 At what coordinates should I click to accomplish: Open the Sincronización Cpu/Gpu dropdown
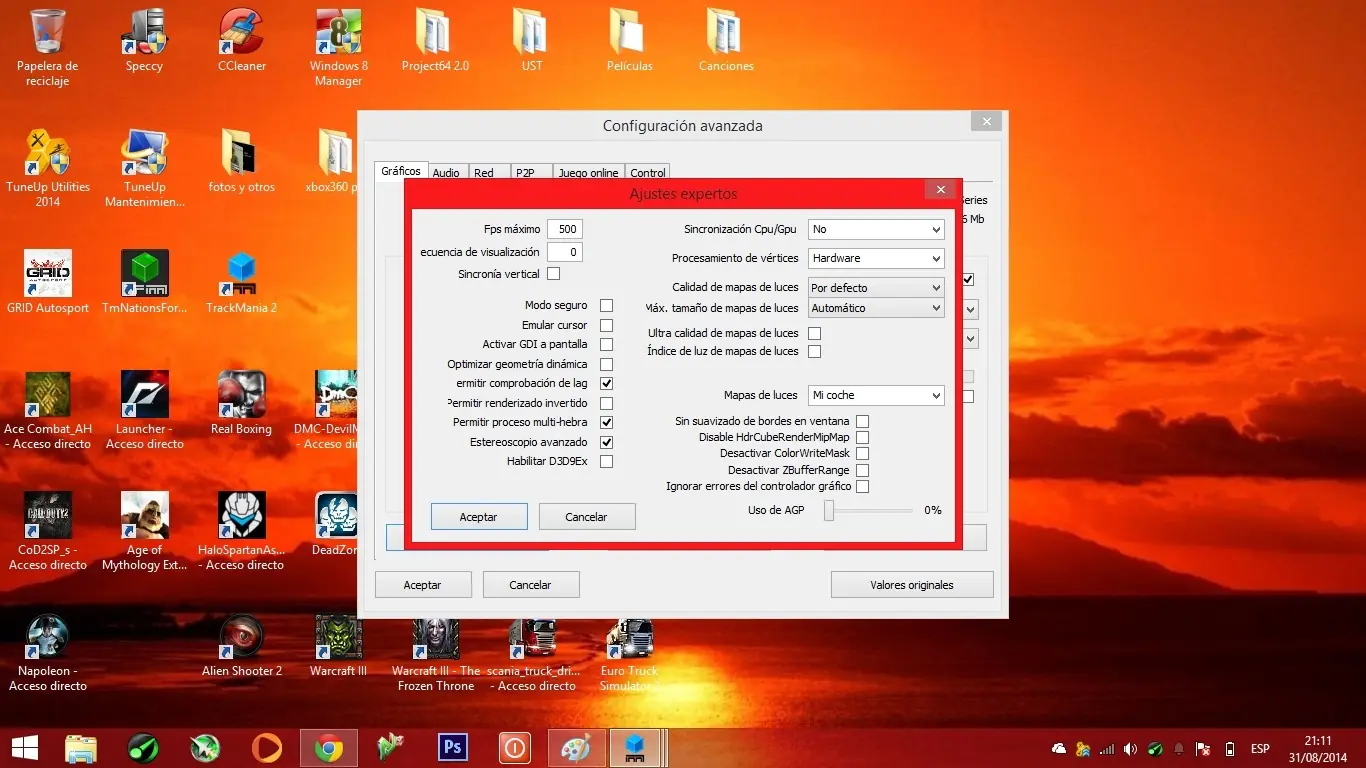(x=876, y=229)
